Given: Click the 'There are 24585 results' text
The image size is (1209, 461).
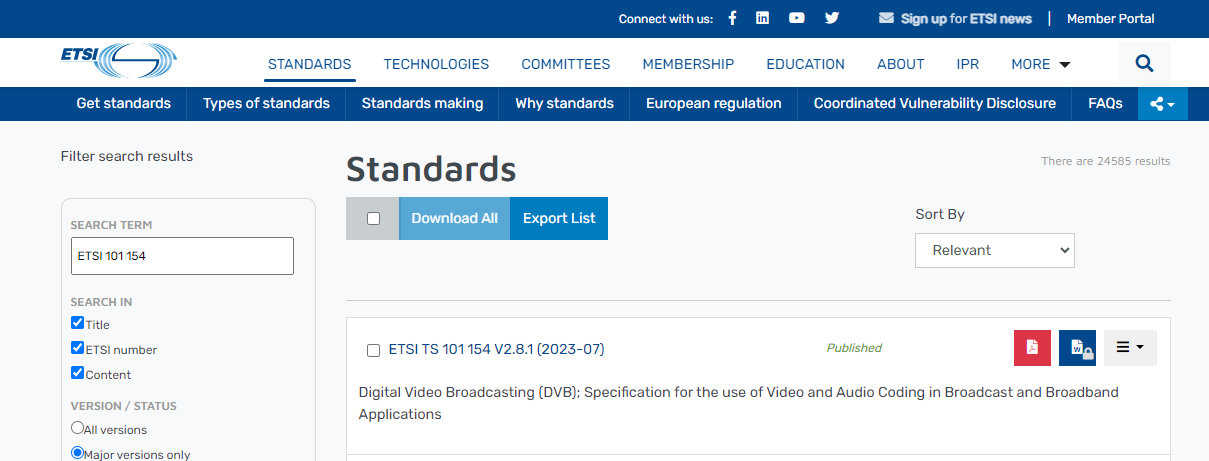Looking at the screenshot, I should pos(1106,161).
